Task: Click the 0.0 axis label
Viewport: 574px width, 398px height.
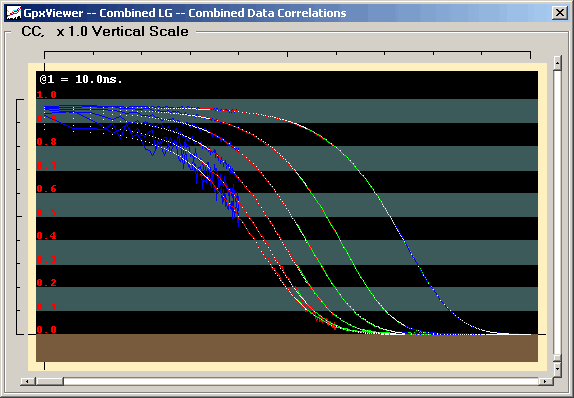Action: pos(46,330)
